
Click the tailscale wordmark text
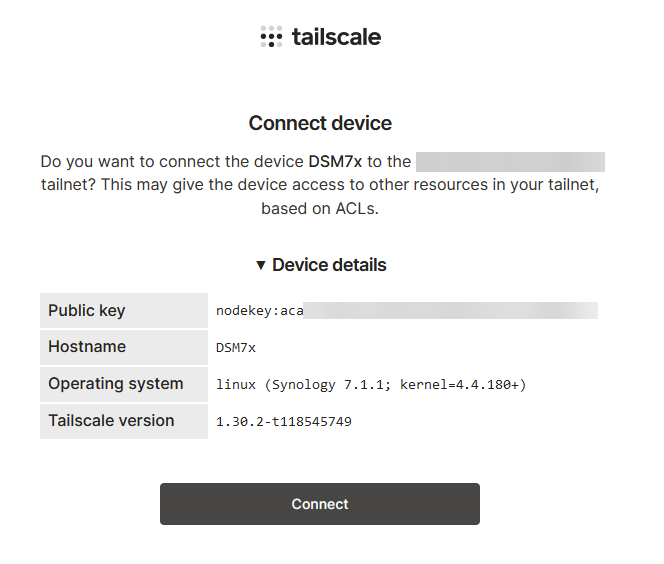pyautogui.click(x=337, y=37)
